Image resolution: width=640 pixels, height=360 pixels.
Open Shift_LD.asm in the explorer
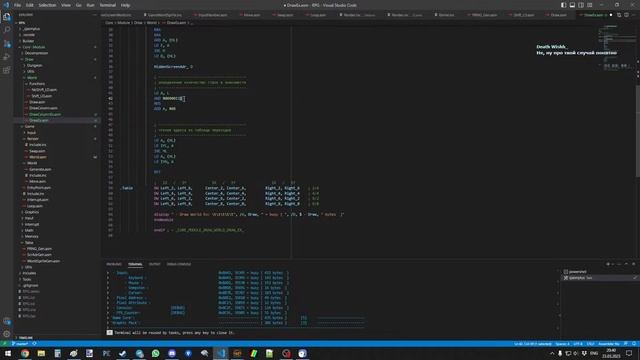pyautogui.click(x=42, y=96)
